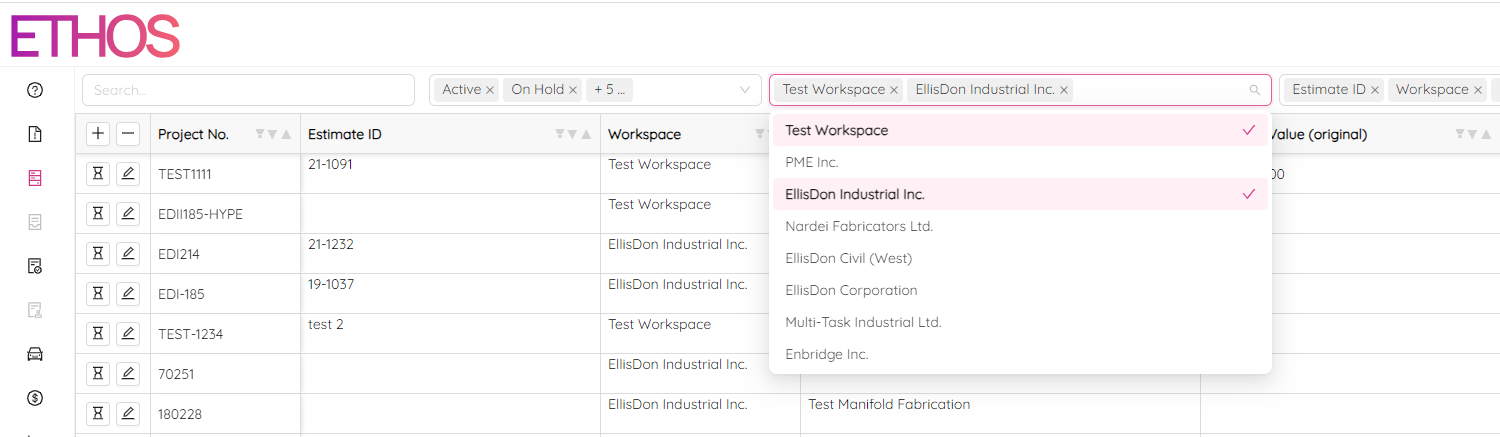Remove the Active status tag
Screen dimensions: 1500x437
click(x=490, y=90)
